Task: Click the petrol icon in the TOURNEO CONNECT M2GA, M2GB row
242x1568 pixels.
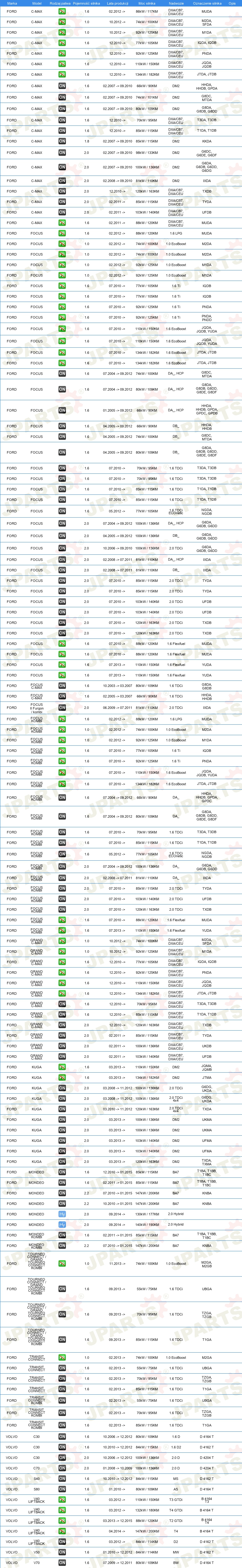Action: click(x=62, y=1264)
